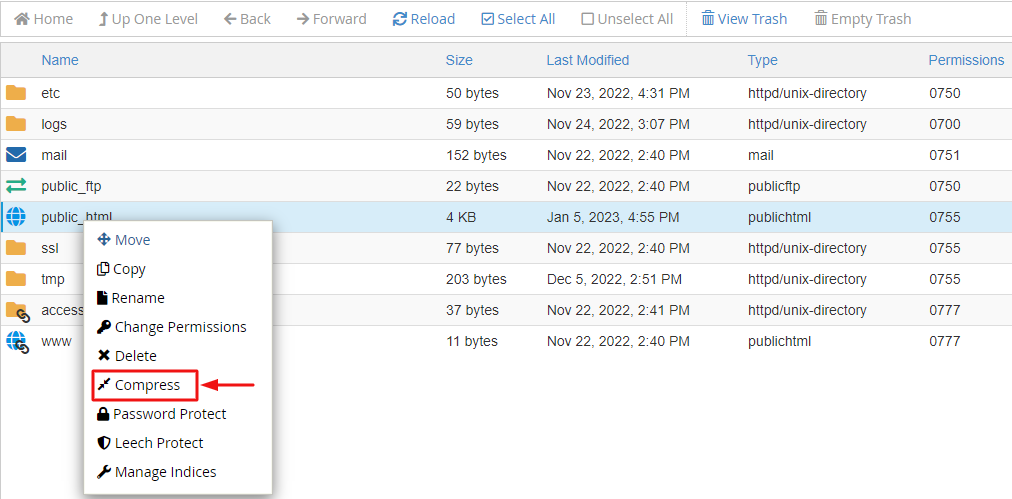
Task: Click permissions 0700 of logs row
Action: (945, 124)
